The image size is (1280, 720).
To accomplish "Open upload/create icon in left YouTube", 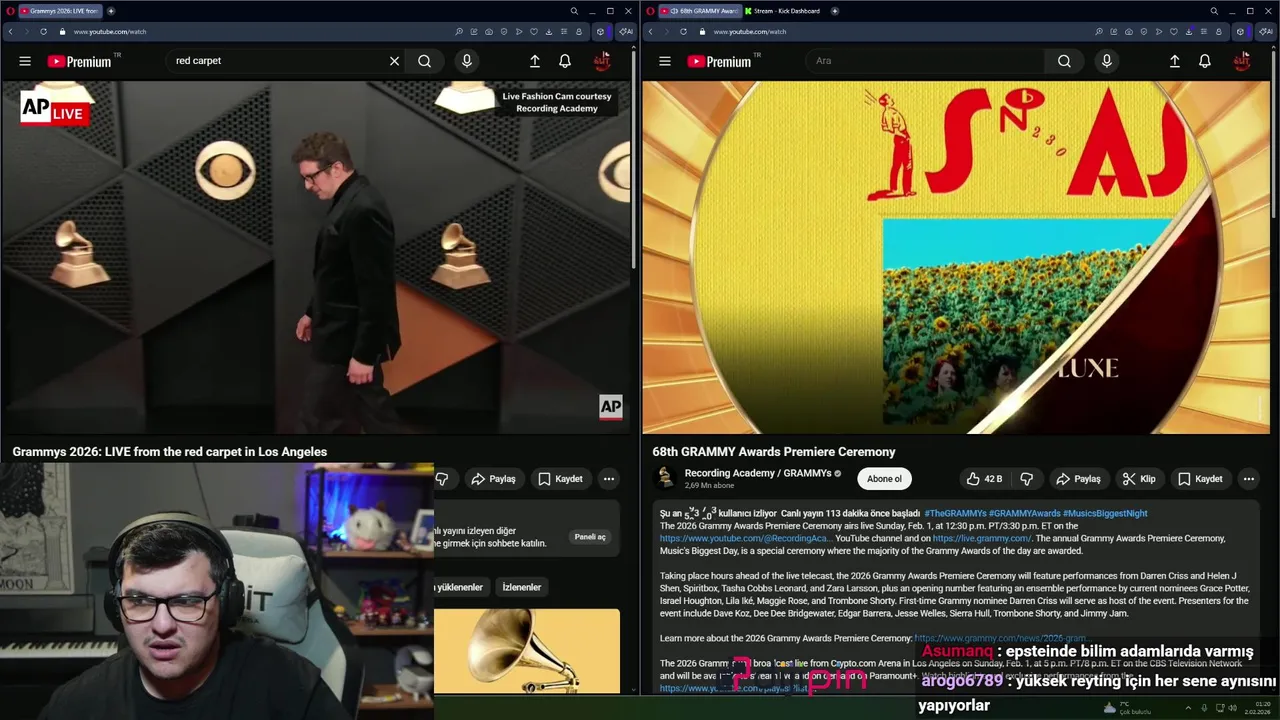I will click(x=535, y=61).
